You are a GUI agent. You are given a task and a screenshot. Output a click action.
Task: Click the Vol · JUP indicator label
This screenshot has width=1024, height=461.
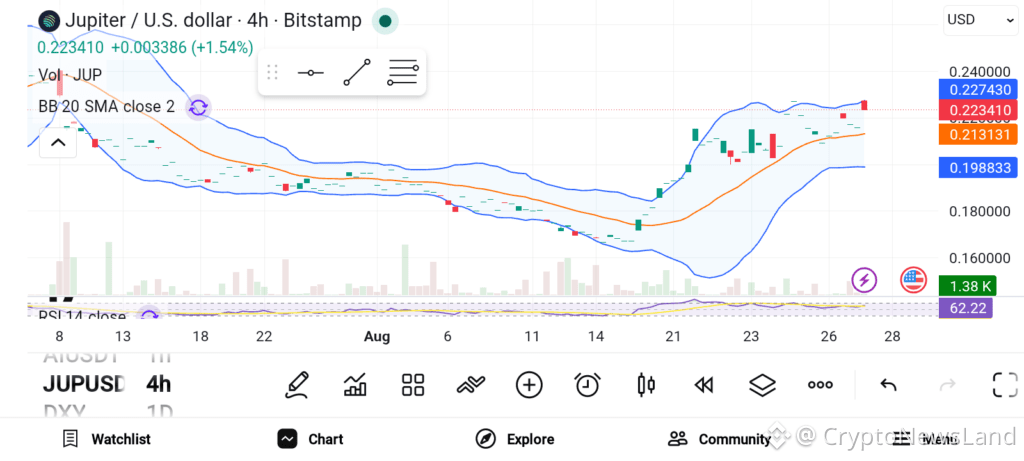coord(70,74)
